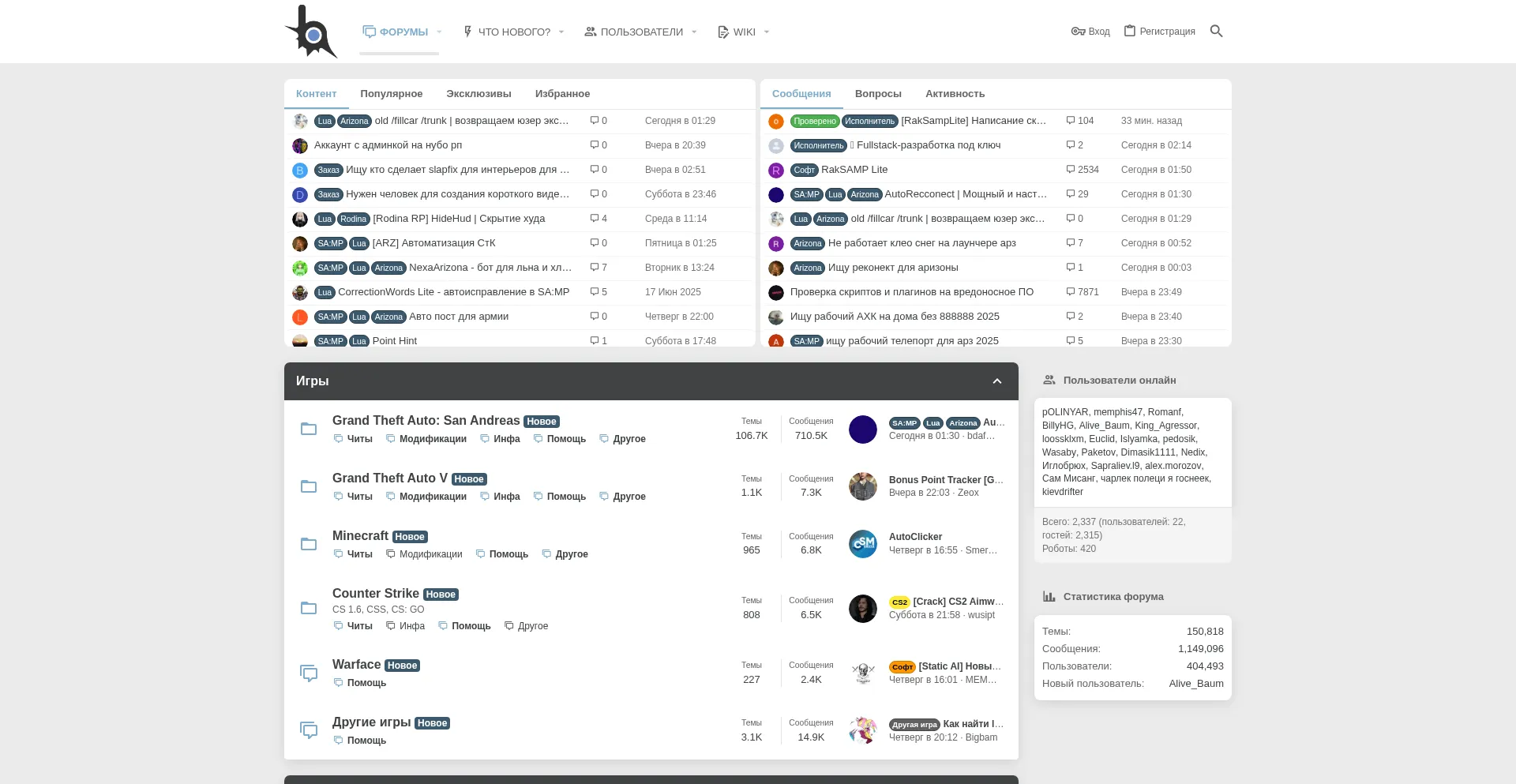The height and width of the screenshot is (784, 1516).
Task: Click the Warface forum chat-bubble icon
Action: (x=309, y=673)
